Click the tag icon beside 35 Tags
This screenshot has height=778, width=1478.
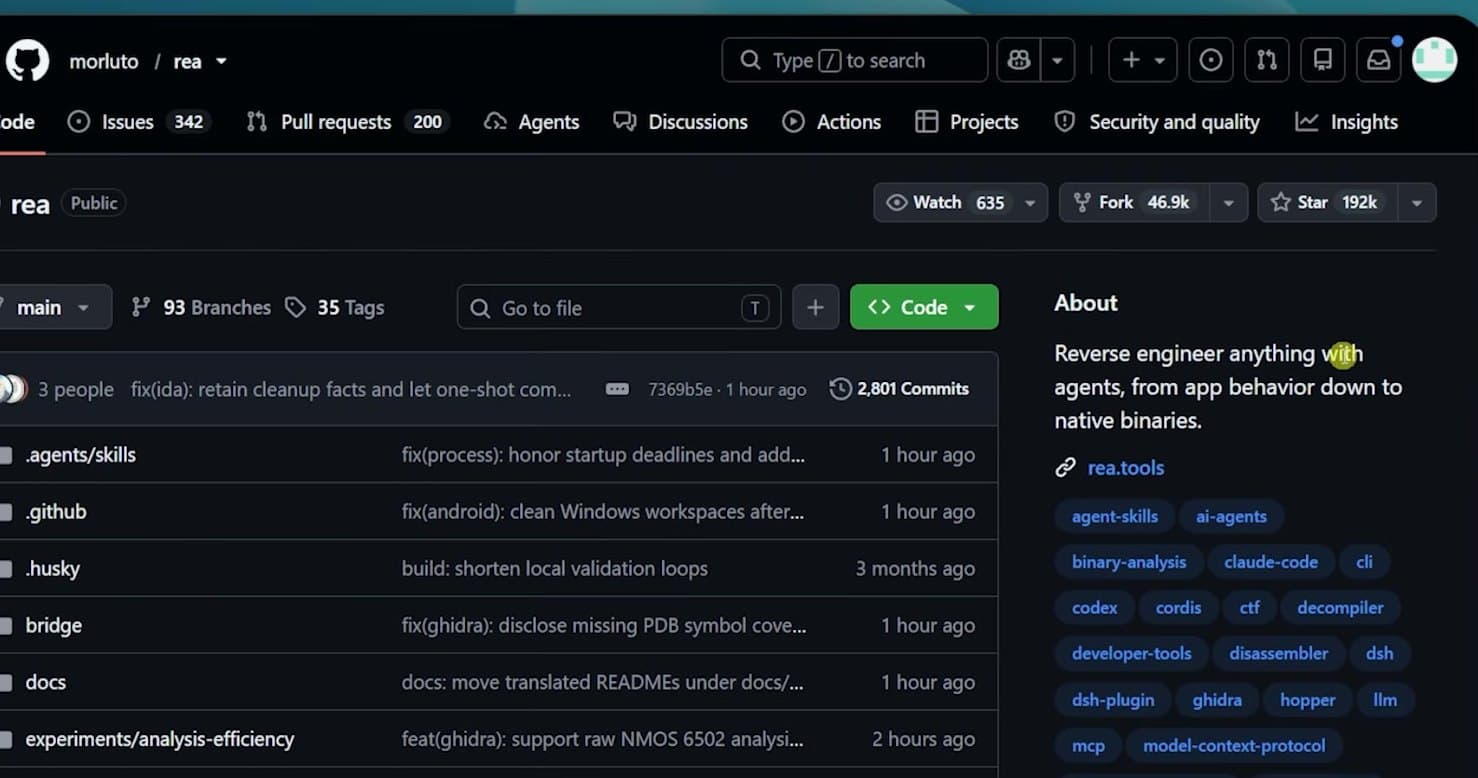295,308
